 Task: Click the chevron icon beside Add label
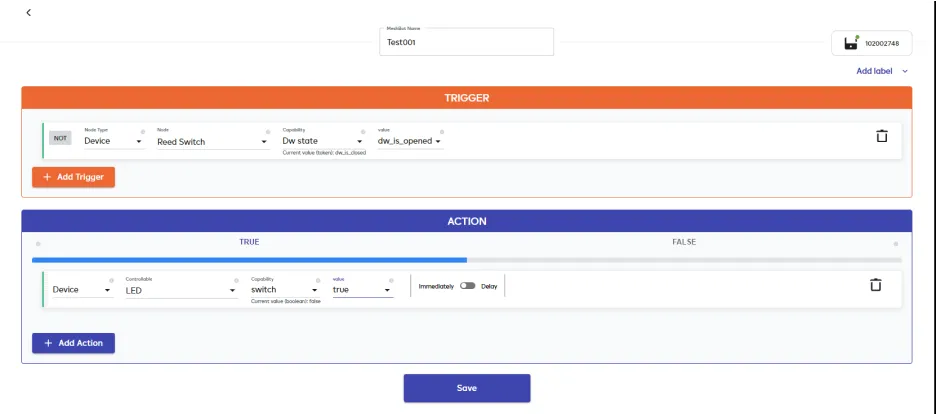click(905, 71)
